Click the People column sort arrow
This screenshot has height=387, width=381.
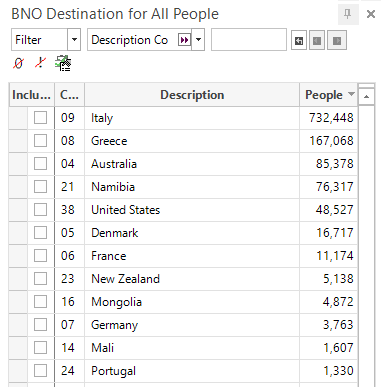[351, 94]
